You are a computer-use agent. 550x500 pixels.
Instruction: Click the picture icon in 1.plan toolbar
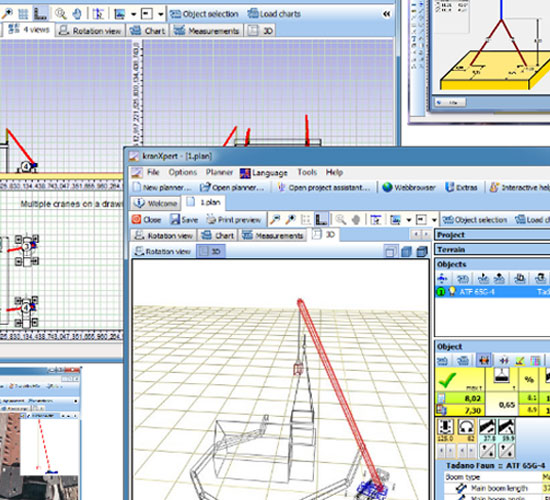coord(396,220)
